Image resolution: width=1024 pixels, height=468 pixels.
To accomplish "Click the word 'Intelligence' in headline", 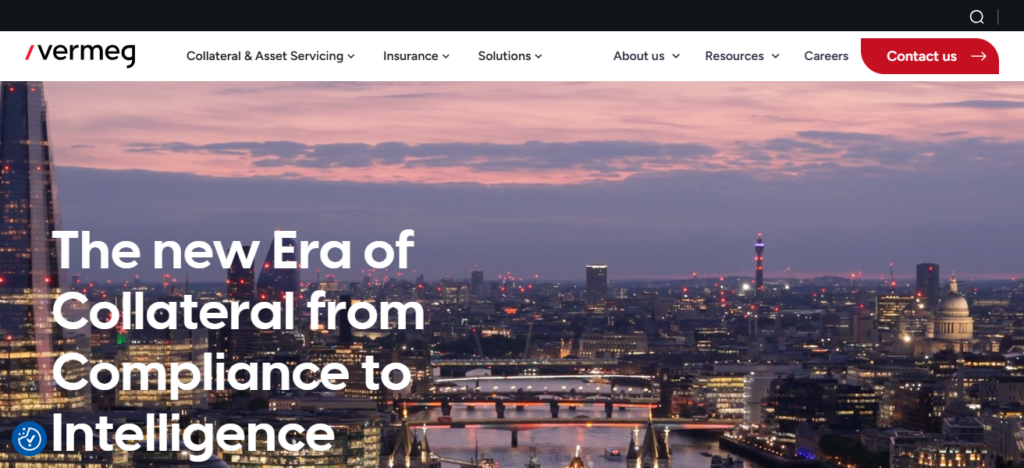I will tap(193, 436).
